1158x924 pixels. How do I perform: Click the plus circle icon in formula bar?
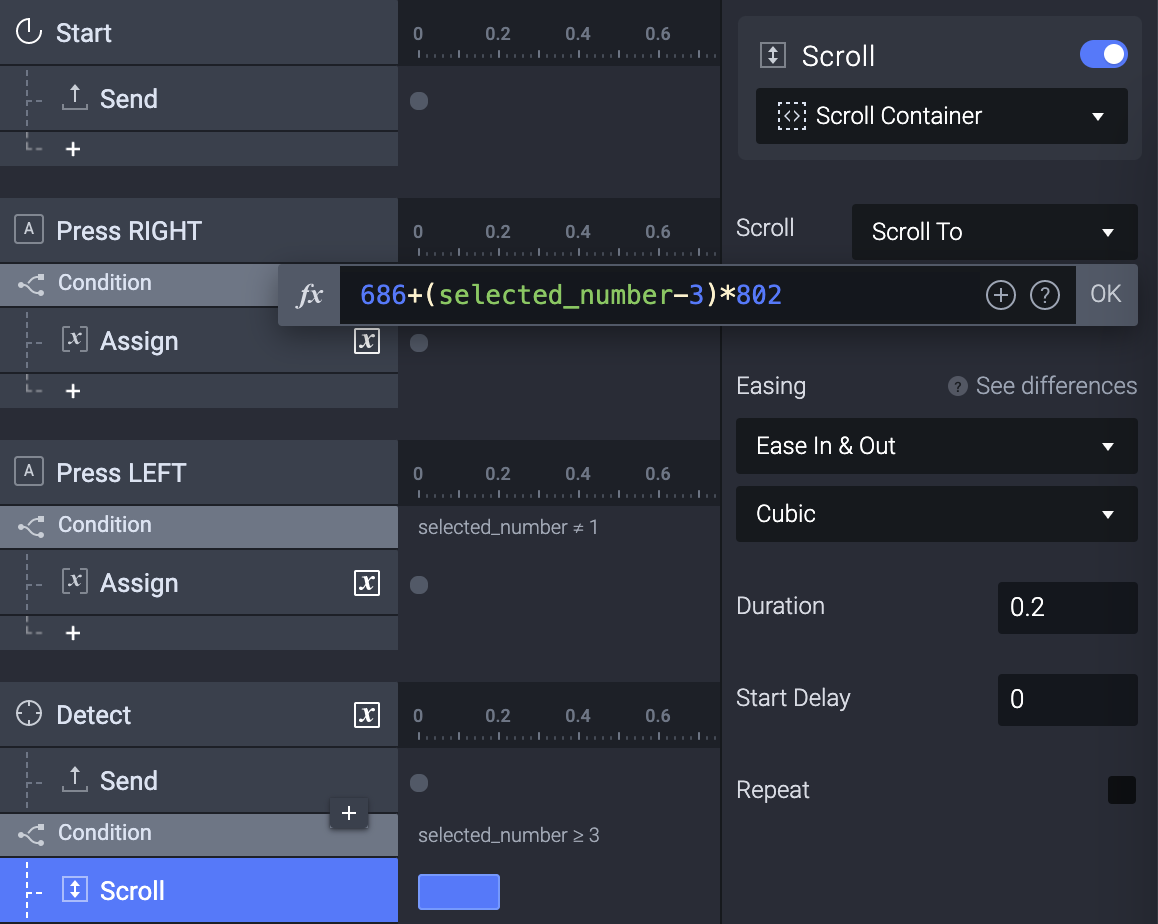point(1001,295)
